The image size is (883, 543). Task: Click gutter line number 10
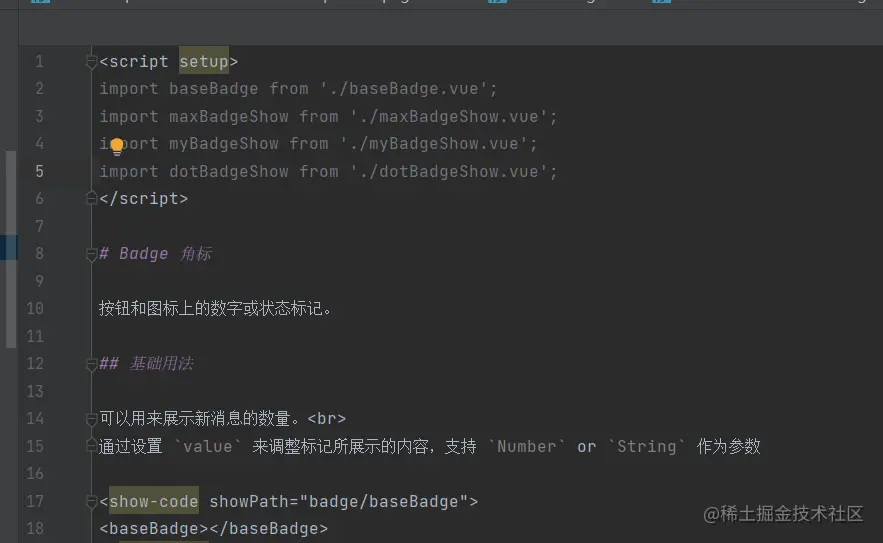tap(35, 308)
